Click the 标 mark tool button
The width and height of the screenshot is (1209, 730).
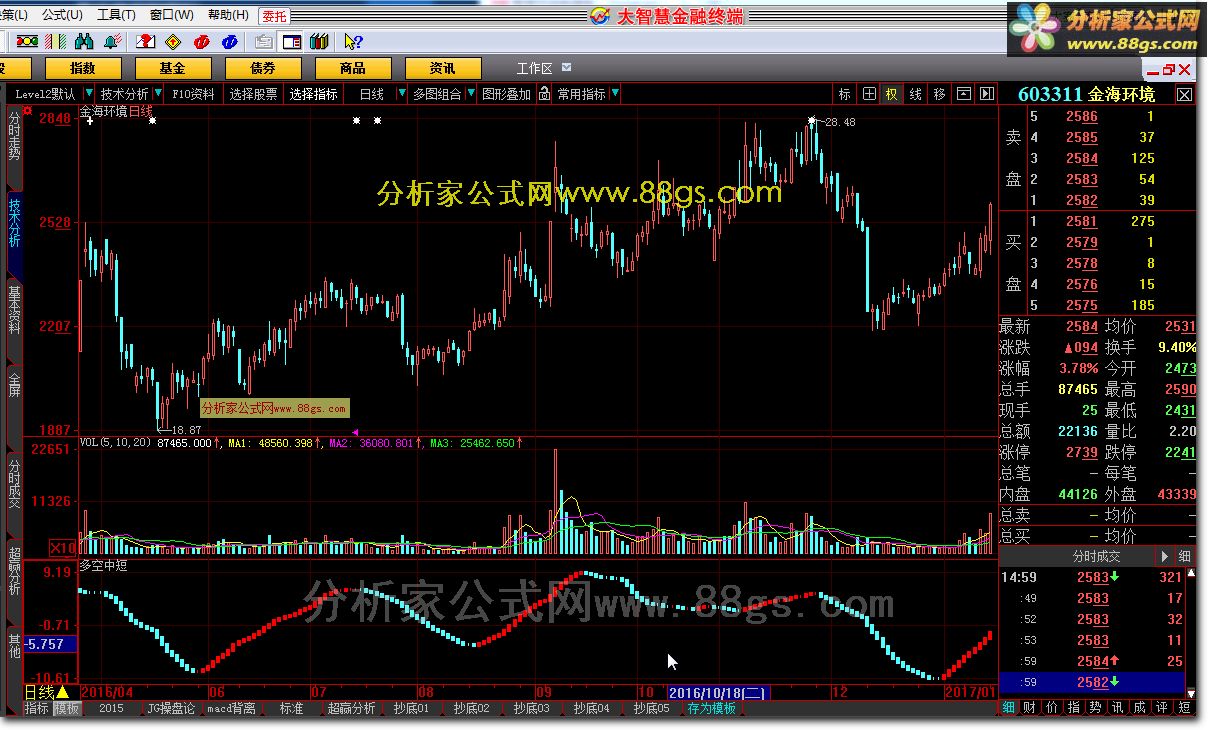(x=845, y=94)
